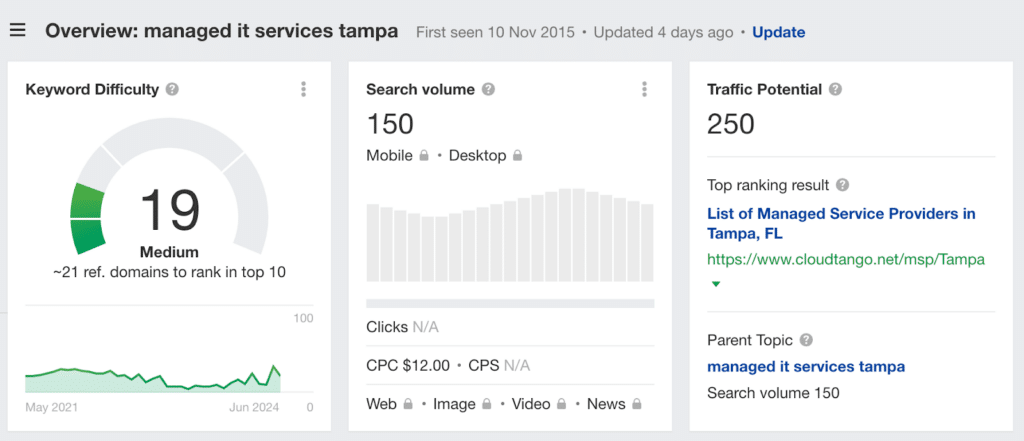The image size is (1024, 441).
Task: Click the horizontal bar below volume chart
Action: point(510,303)
